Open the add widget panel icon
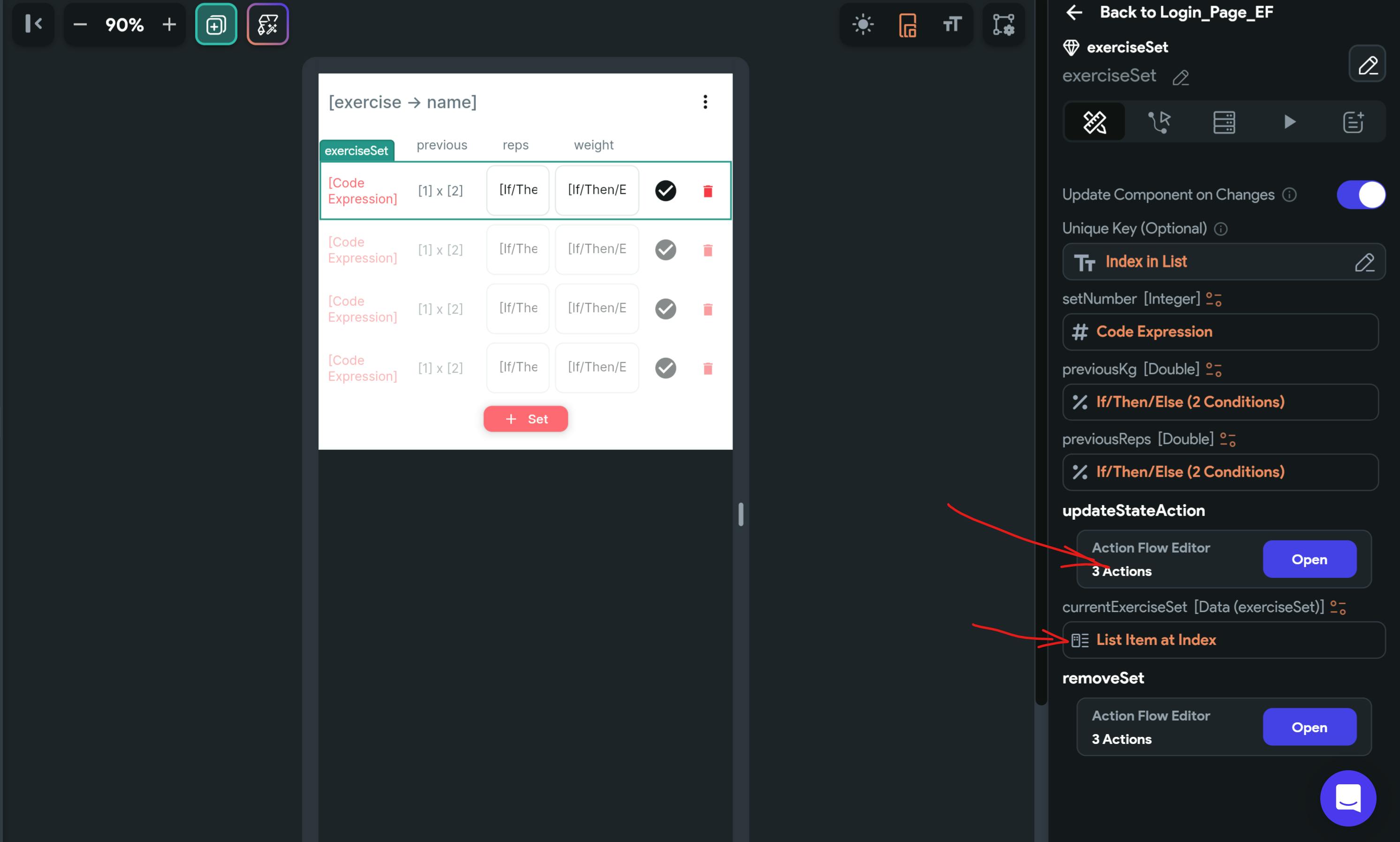The width and height of the screenshot is (1400, 842). pos(216,24)
